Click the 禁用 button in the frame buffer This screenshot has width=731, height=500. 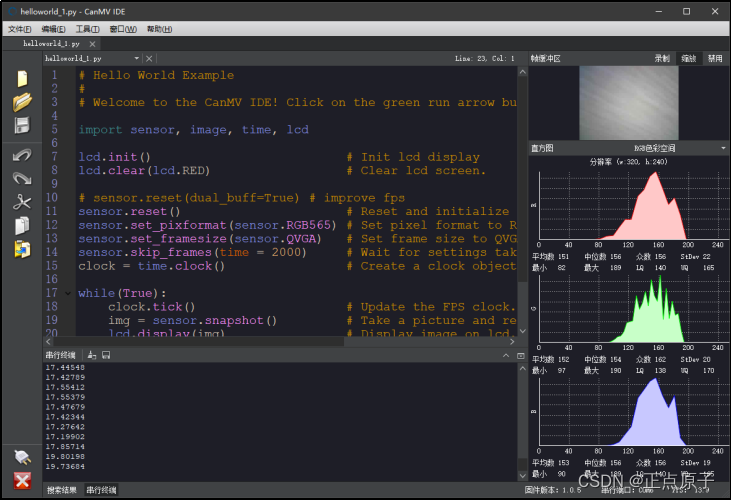click(715, 58)
